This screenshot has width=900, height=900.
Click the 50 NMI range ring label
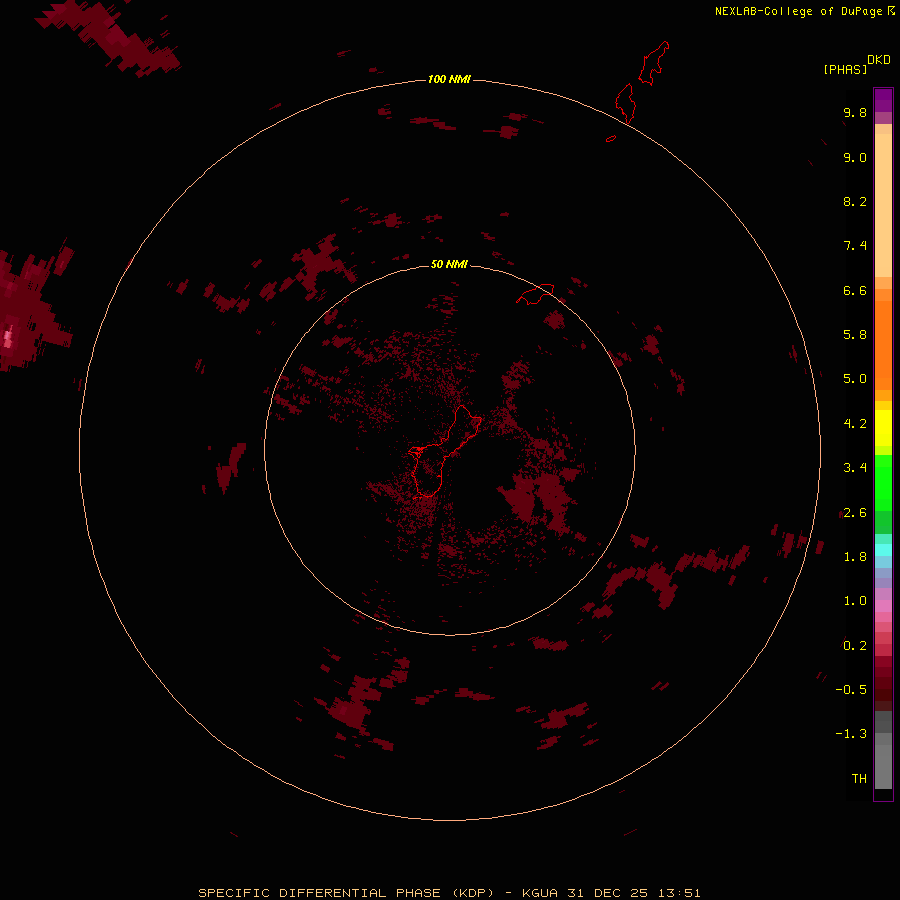pyautogui.click(x=449, y=264)
